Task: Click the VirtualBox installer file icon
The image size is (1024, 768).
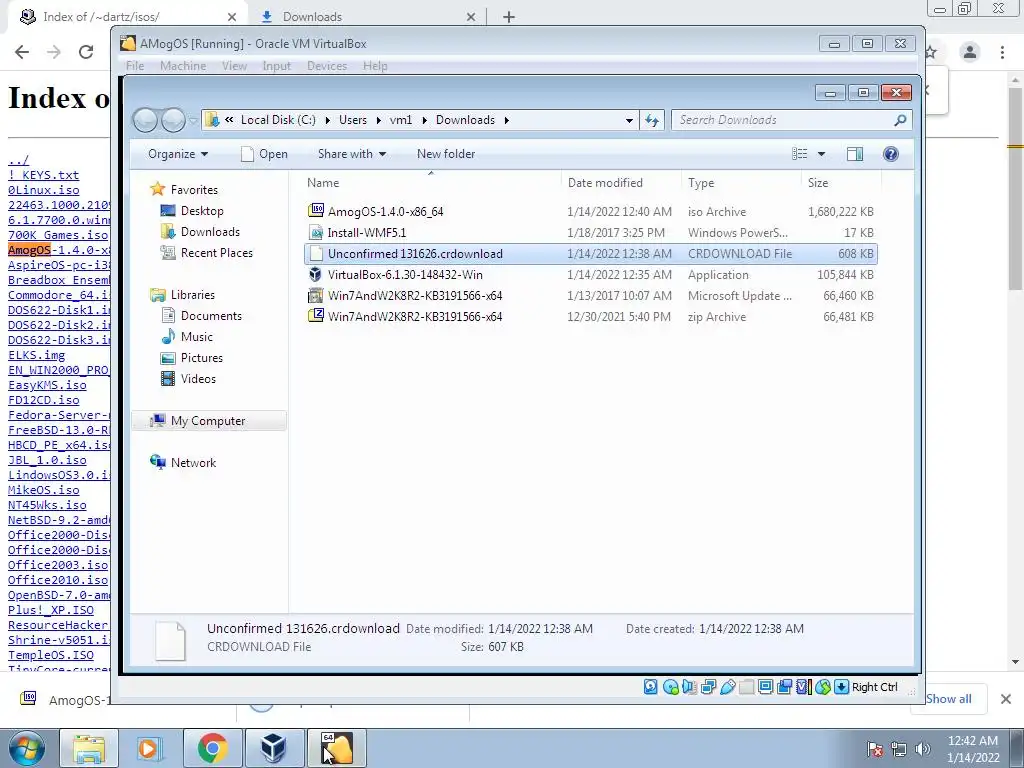Action: (x=315, y=274)
